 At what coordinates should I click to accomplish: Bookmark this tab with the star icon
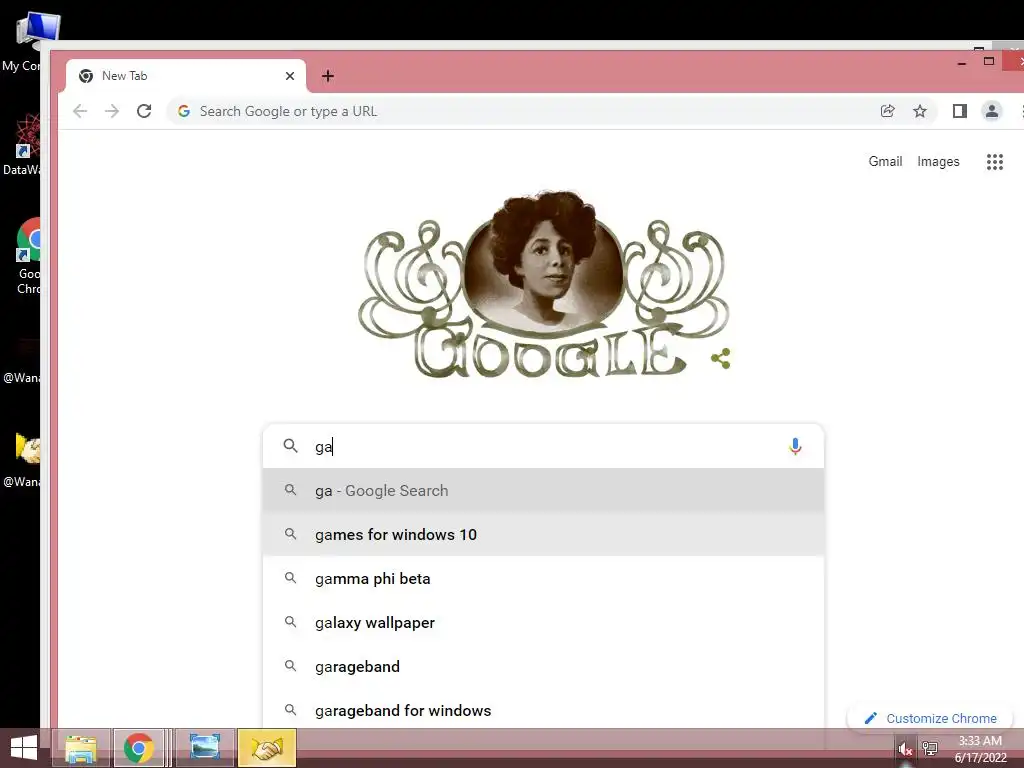[x=920, y=111]
